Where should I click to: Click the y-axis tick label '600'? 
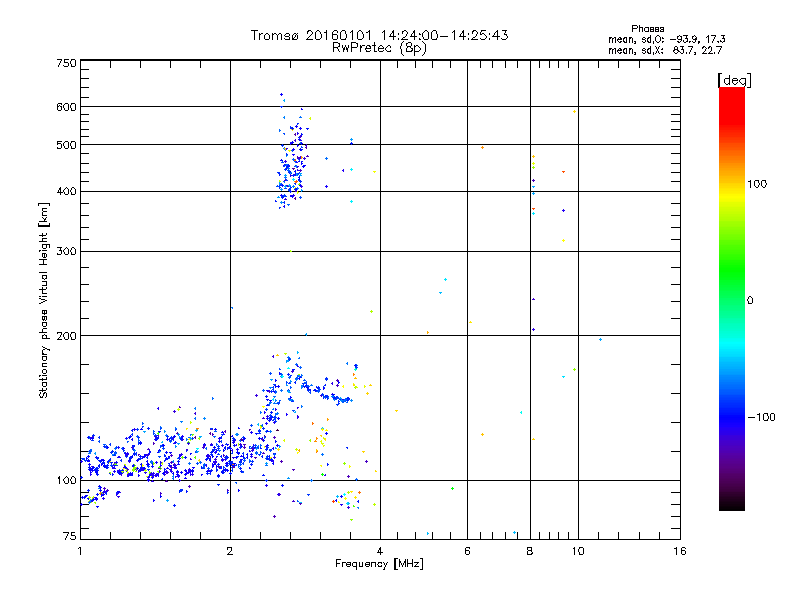coord(66,107)
